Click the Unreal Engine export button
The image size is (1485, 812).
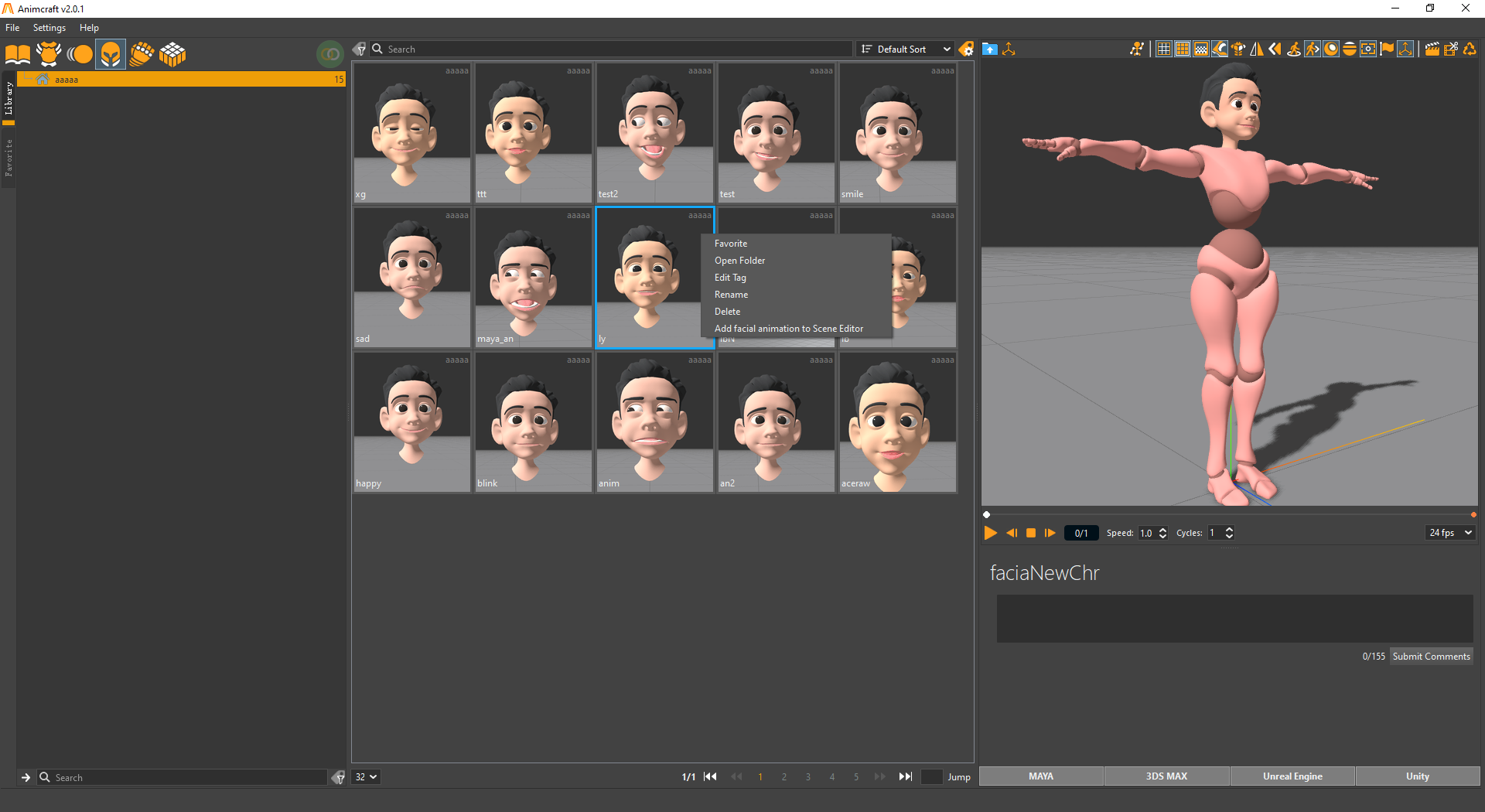[1292, 776]
